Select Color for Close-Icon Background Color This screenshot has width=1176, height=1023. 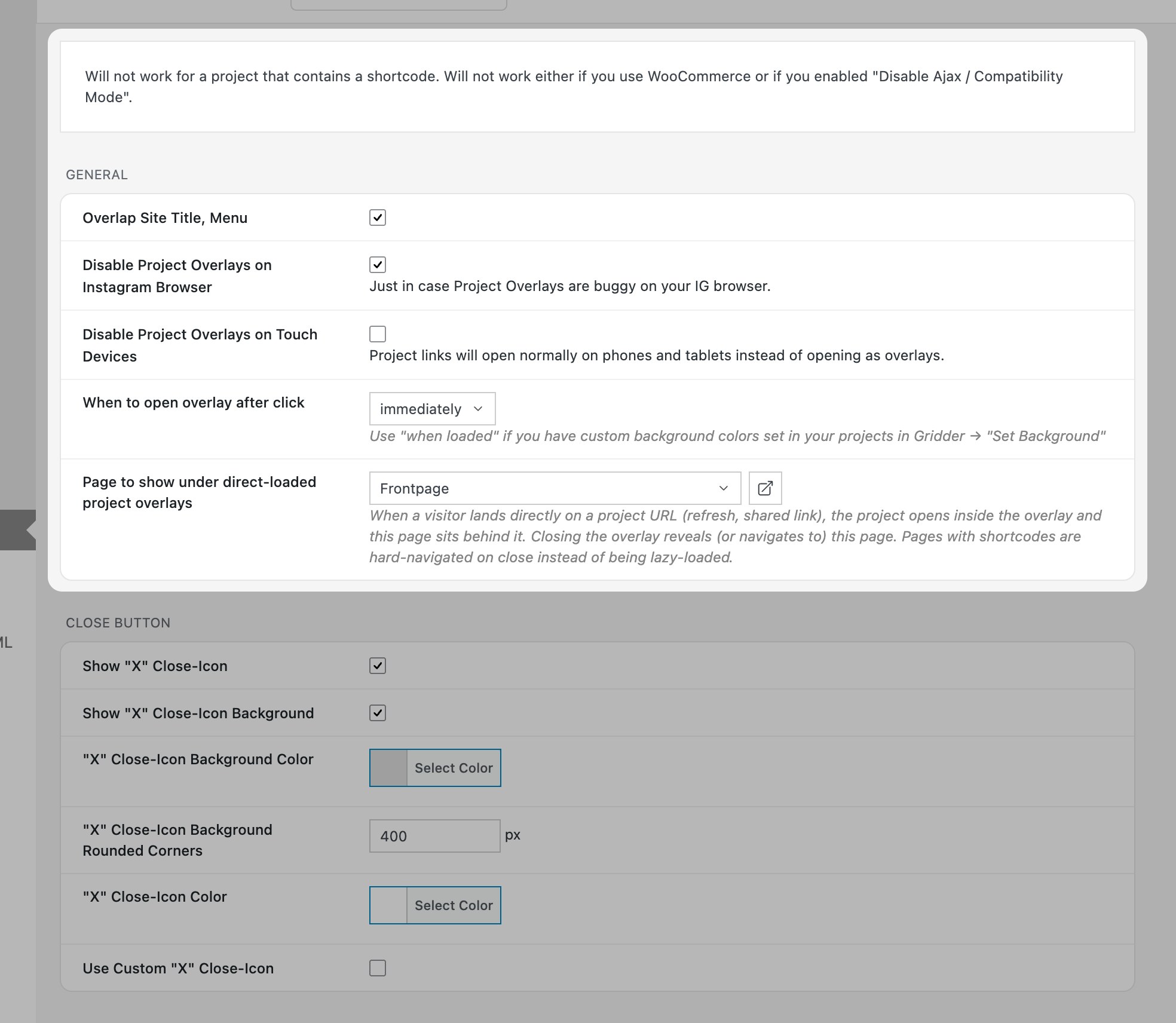pyautogui.click(x=454, y=768)
